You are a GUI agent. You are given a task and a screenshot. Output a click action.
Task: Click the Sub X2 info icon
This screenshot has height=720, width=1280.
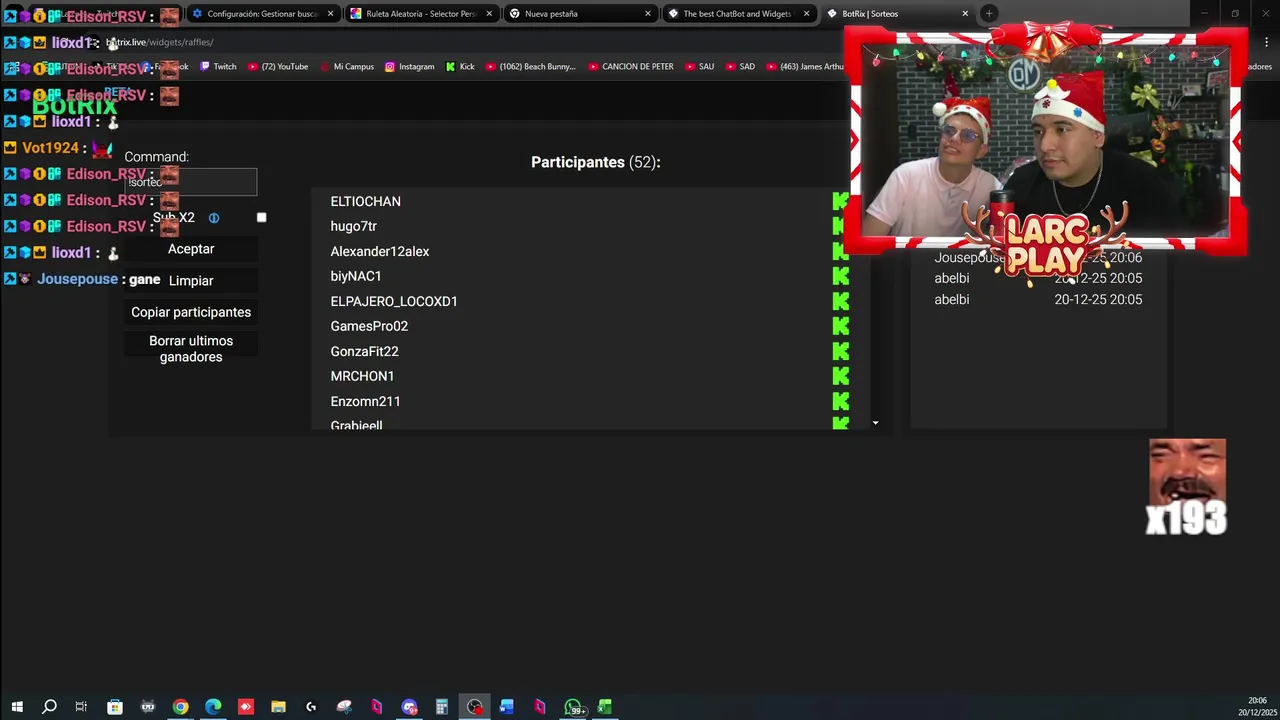tap(213, 218)
